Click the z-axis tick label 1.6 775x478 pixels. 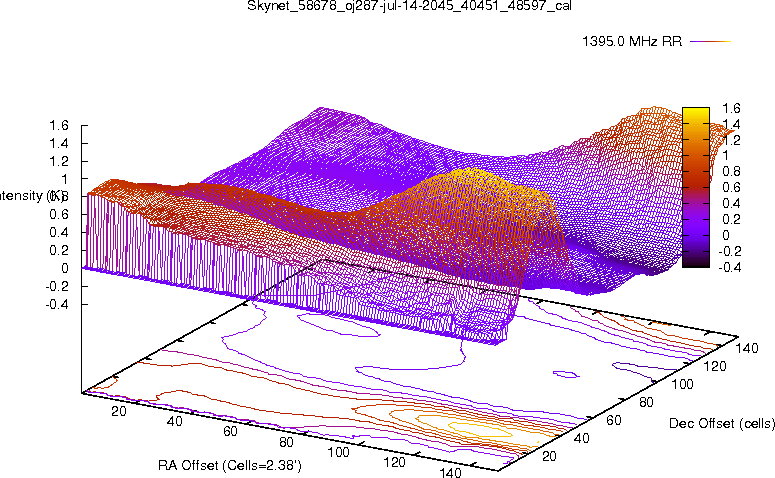click(58, 126)
